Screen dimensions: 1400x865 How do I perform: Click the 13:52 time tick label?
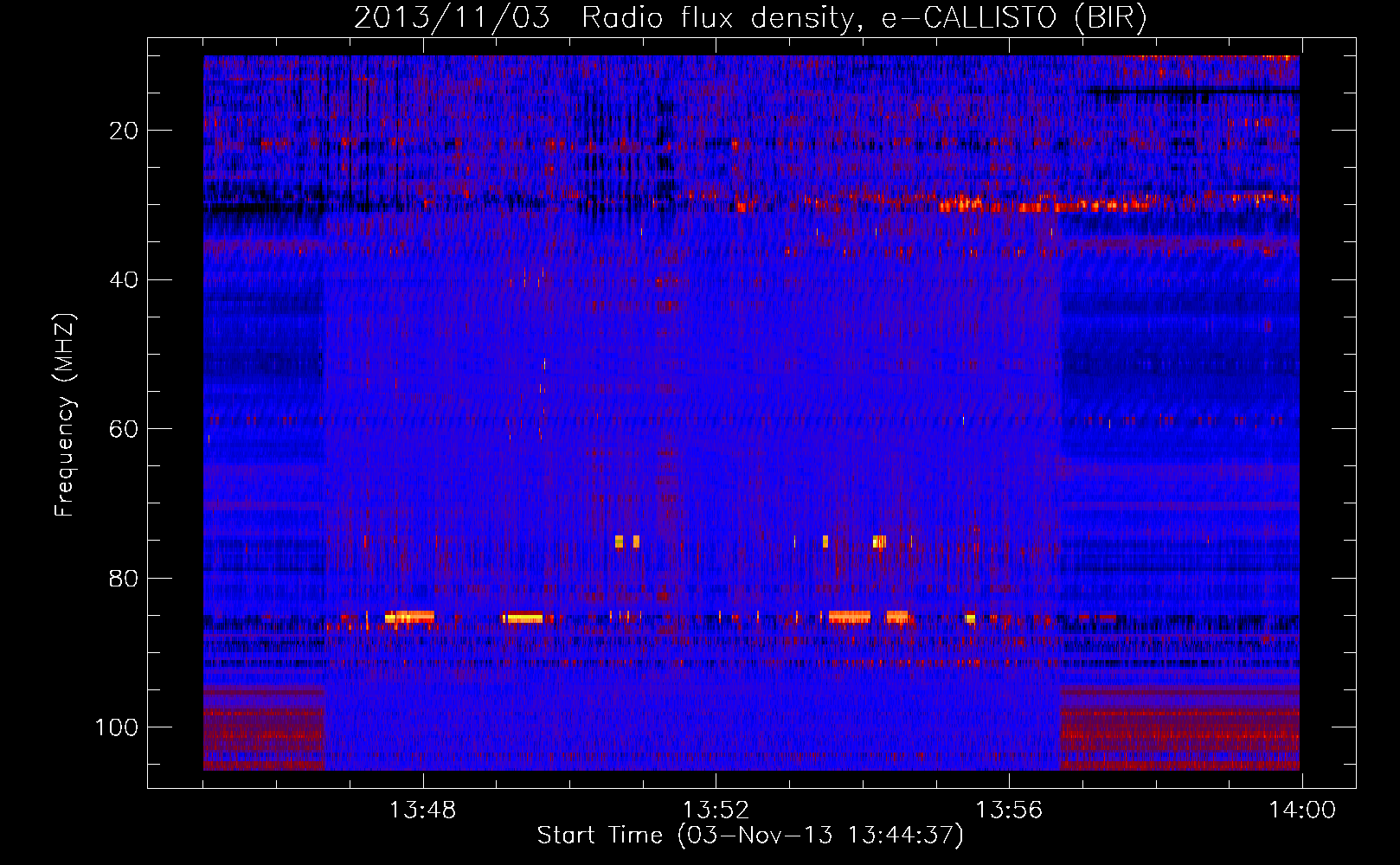[x=716, y=811]
